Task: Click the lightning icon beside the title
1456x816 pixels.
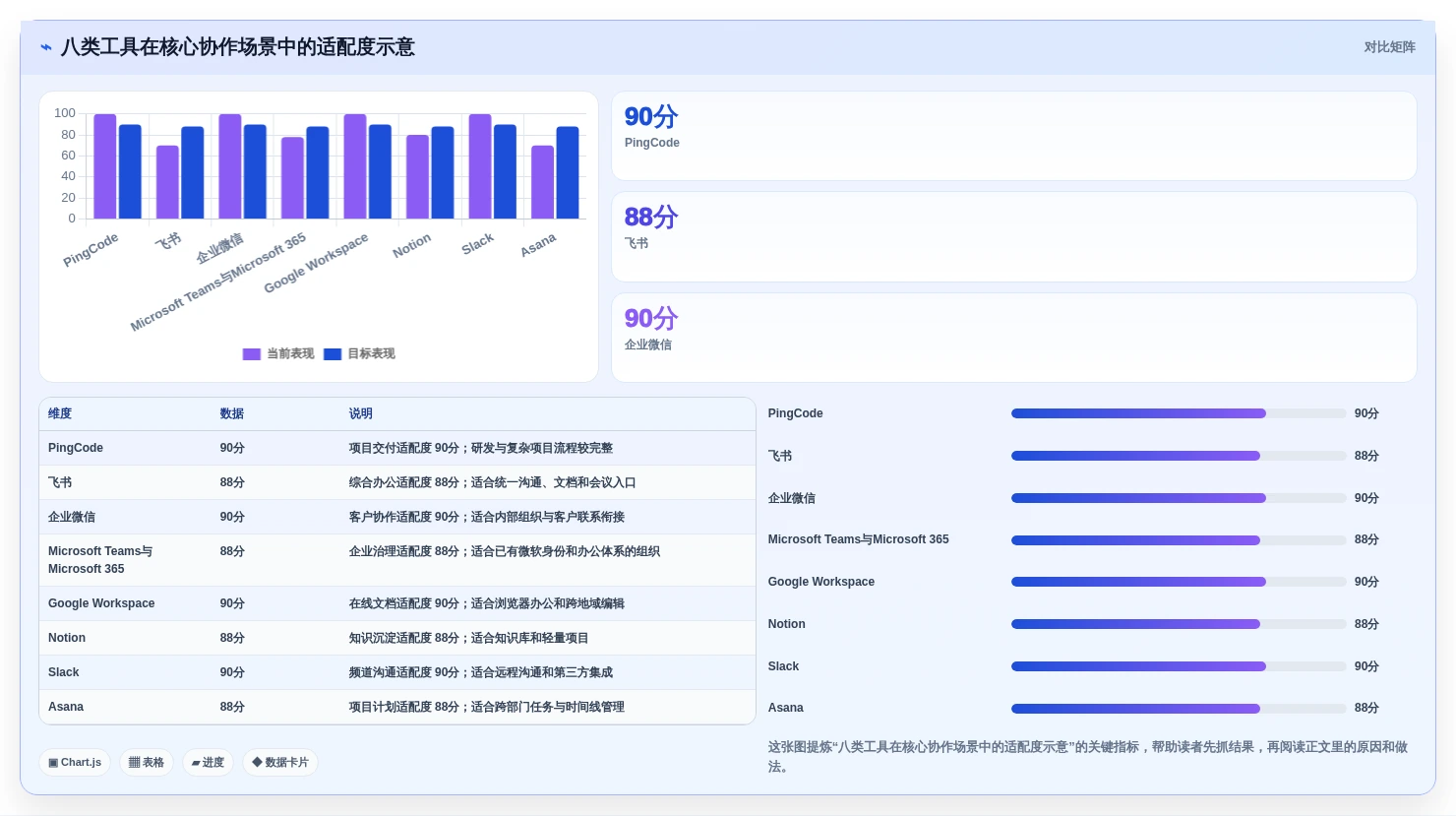Action: [x=45, y=47]
